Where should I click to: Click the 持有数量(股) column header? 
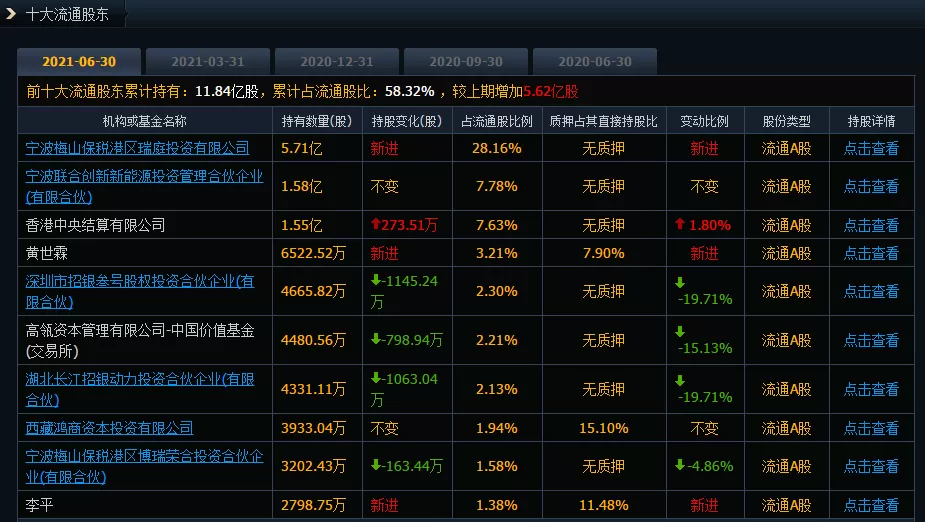click(317, 122)
